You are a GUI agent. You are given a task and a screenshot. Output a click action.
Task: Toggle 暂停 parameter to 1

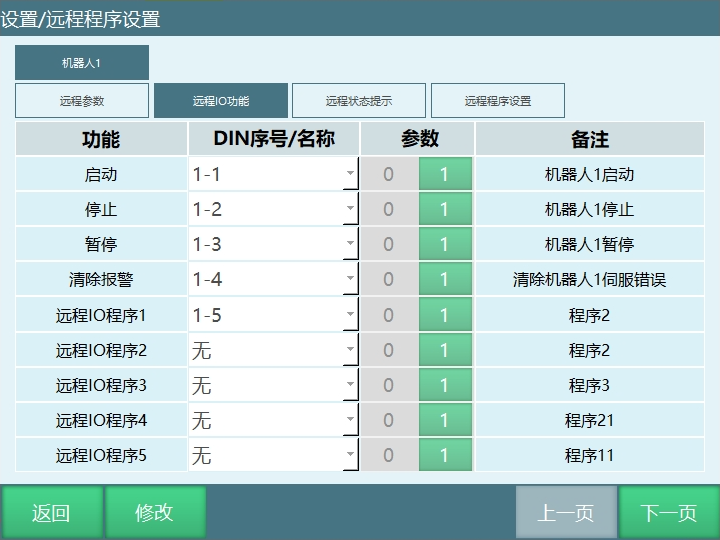444,245
